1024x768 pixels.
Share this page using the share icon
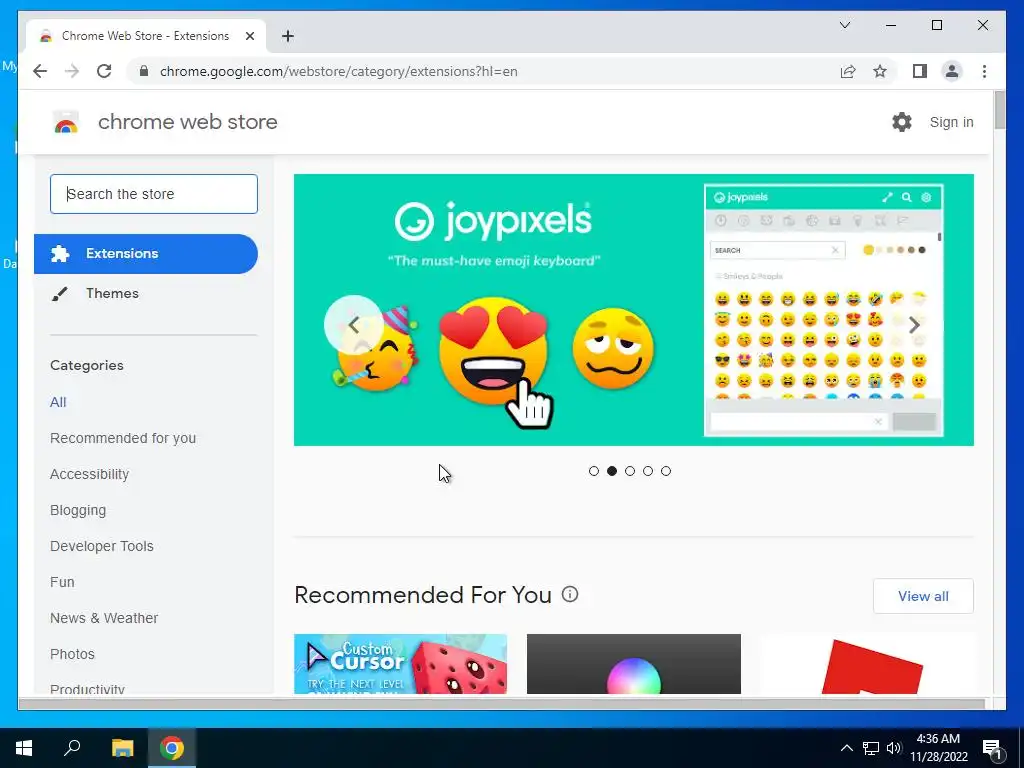point(848,71)
